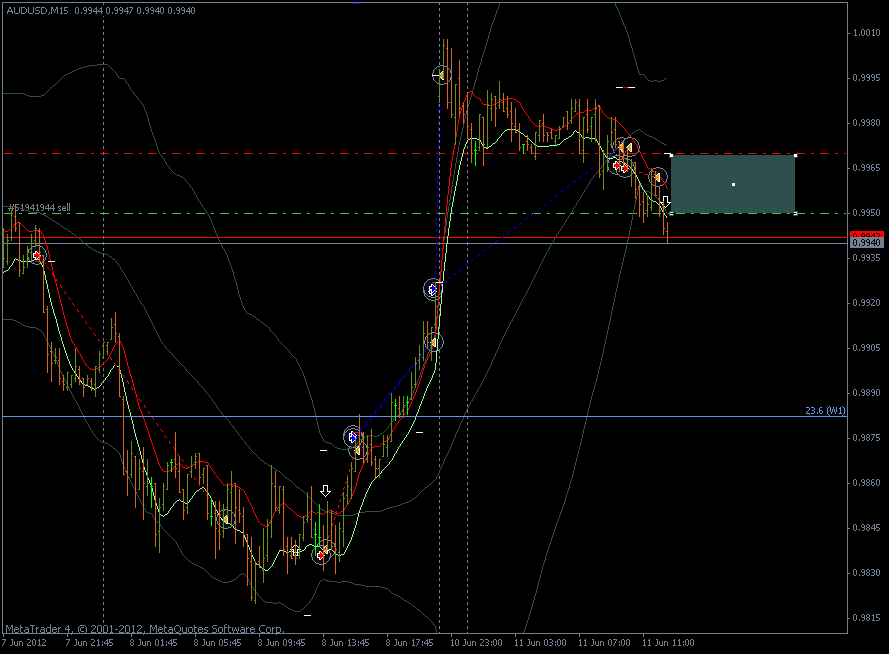
Task: Click the 1.0010 price scale label
Action: [x=867, y=33]
